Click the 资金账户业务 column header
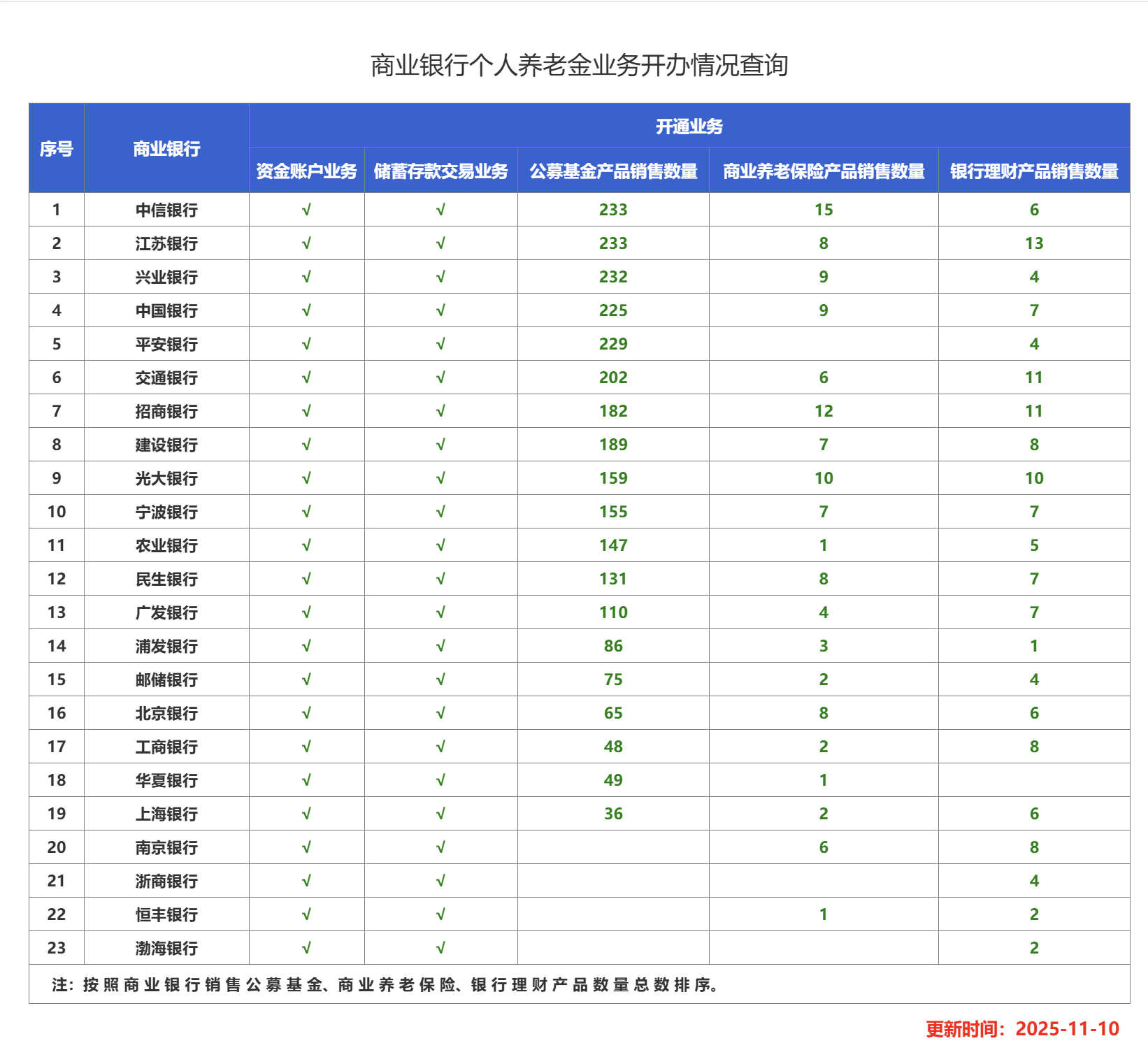1148x1050 pixels. tap(306, 171)
